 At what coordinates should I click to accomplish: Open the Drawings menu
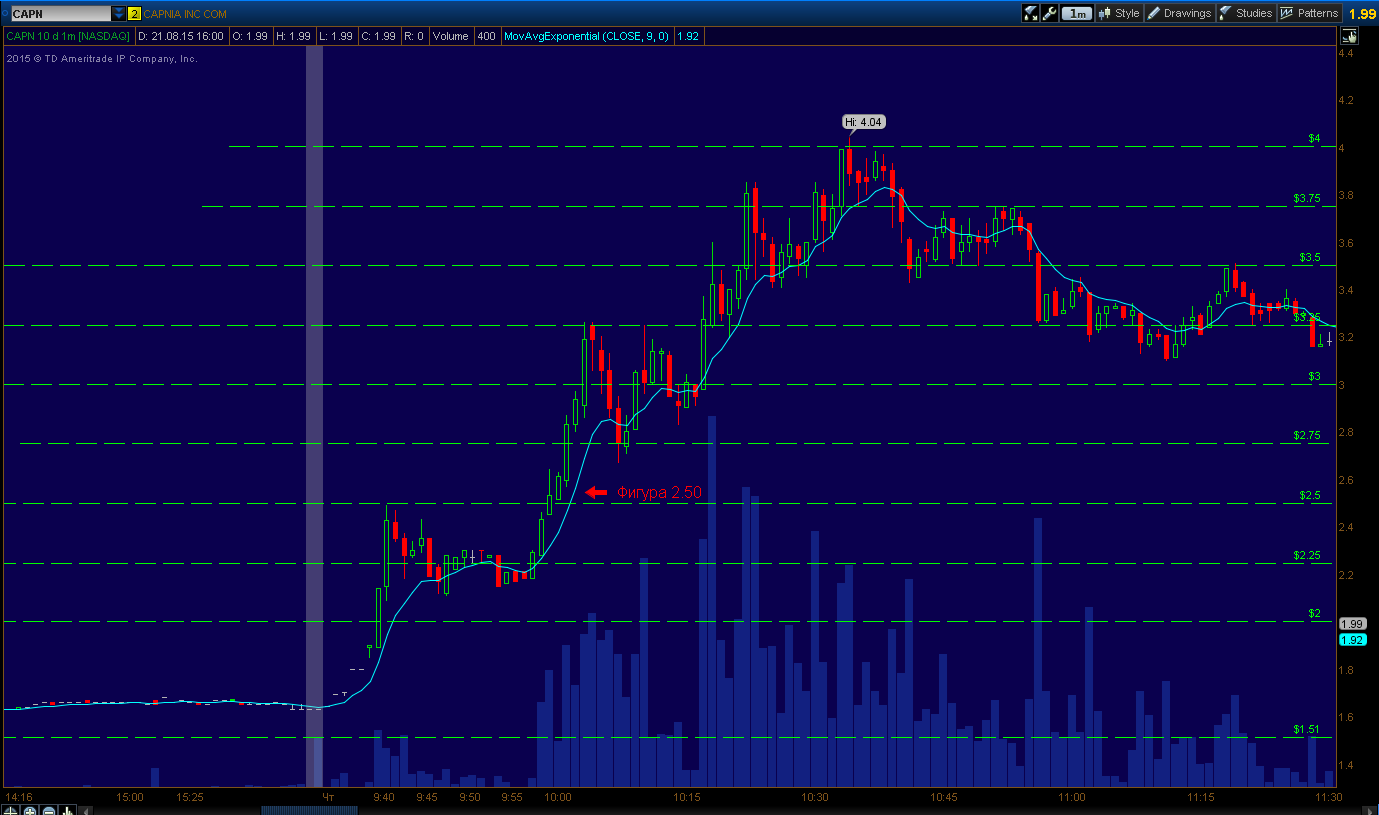pos(1179,13)
